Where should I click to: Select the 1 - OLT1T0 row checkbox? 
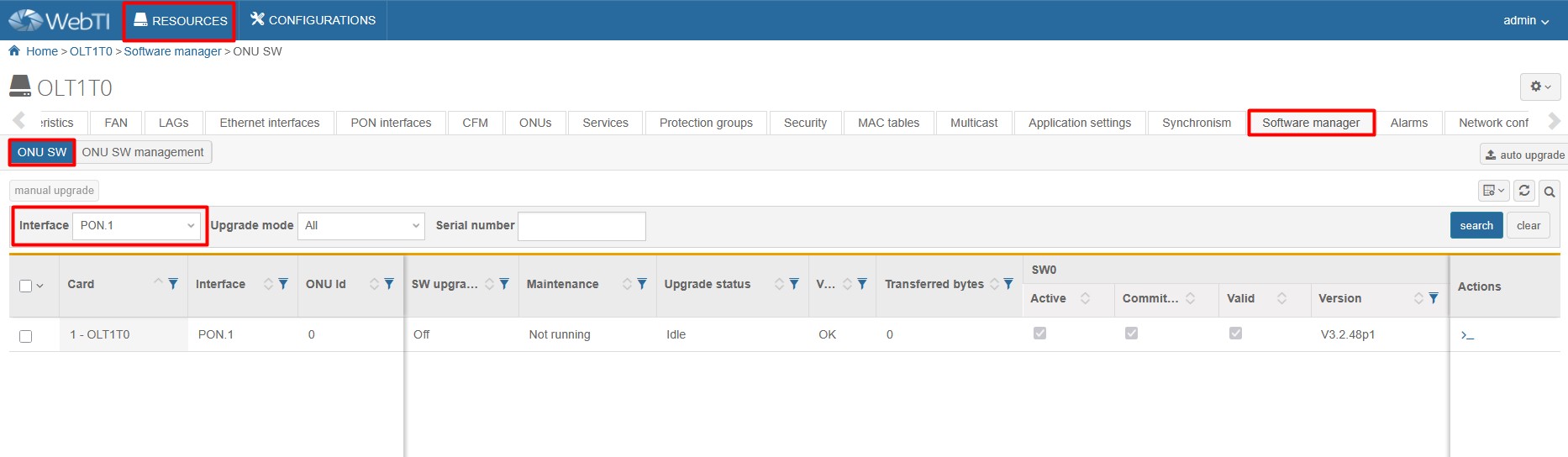coord(26,336)
